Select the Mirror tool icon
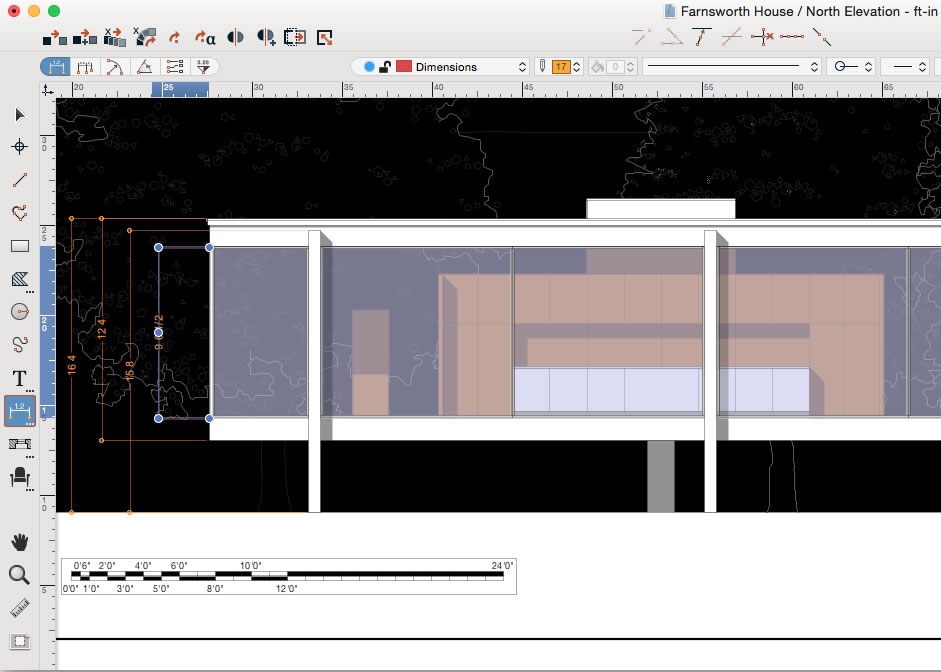Viewport: 941px width, 672px height. click(x=235, y=37)
